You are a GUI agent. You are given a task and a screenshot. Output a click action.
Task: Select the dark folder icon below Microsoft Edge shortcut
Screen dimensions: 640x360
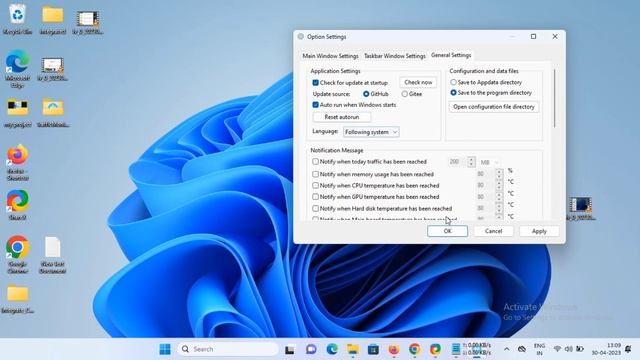coord(18,113)
